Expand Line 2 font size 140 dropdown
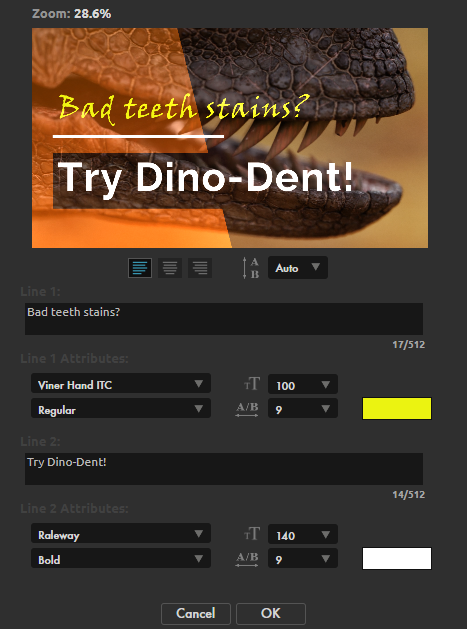The width and height of the screenshot is (467, 629). pos(303,535)
